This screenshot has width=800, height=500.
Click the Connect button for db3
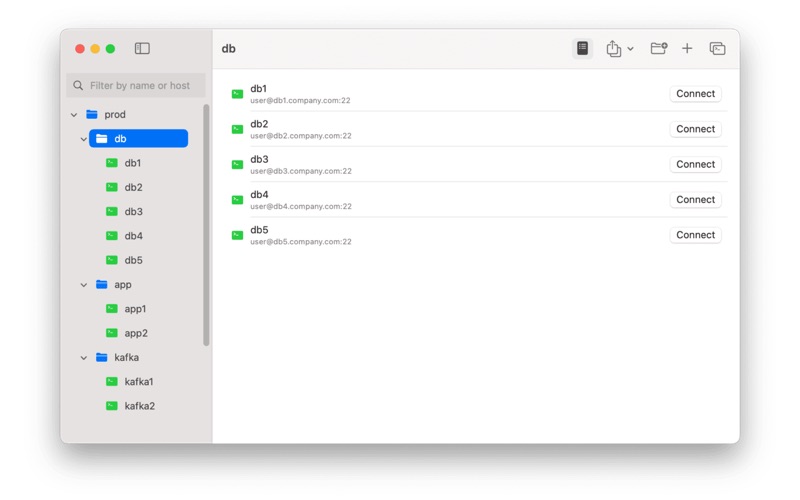(x=695, y=164)
